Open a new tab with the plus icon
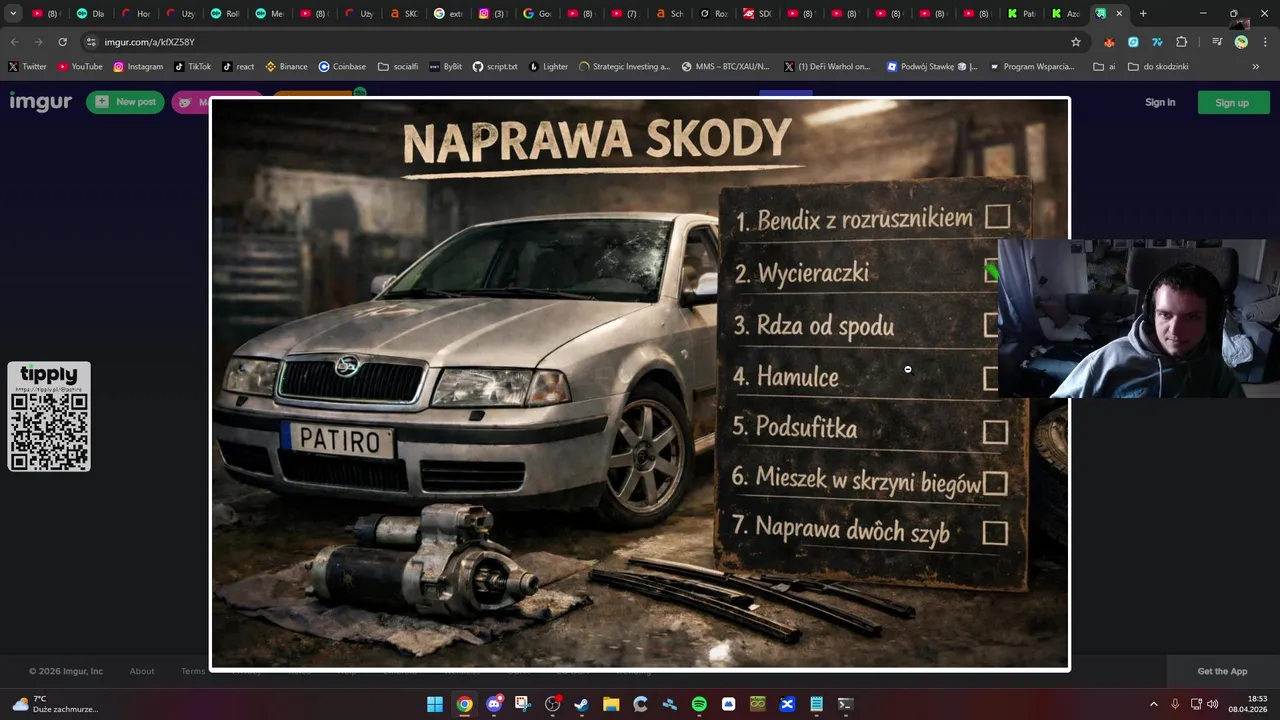This screenshot has width=1280, height=720. (x=1143, y=14)
